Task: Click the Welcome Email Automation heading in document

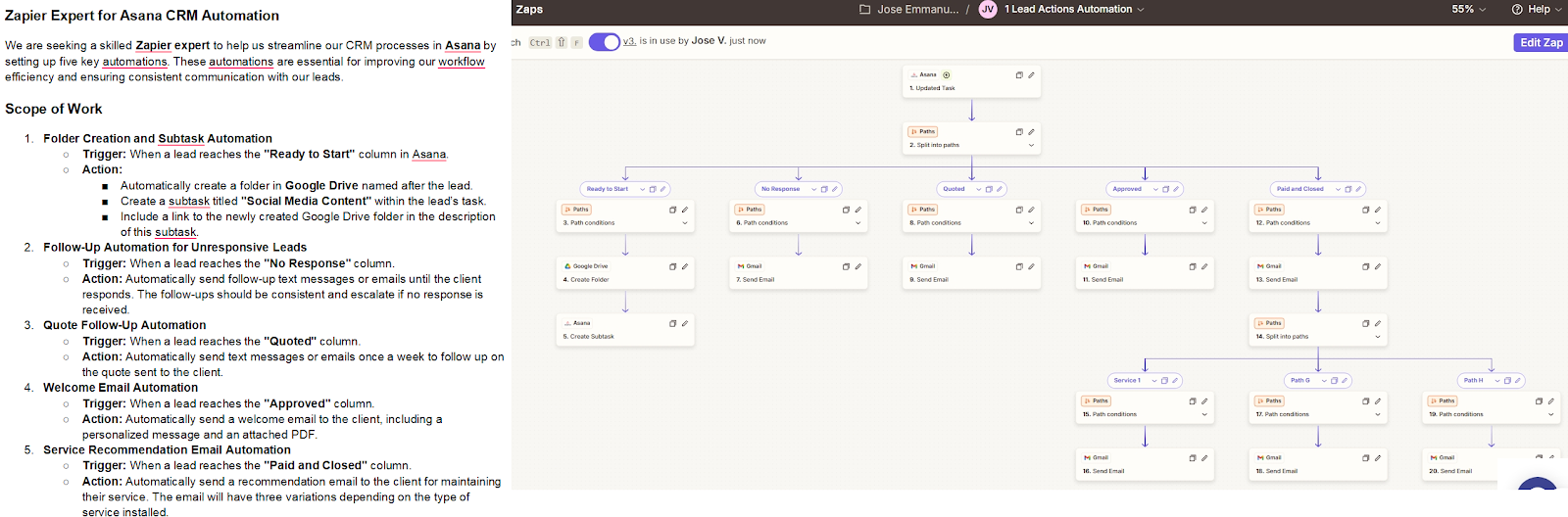Action: tap(121, 388)
